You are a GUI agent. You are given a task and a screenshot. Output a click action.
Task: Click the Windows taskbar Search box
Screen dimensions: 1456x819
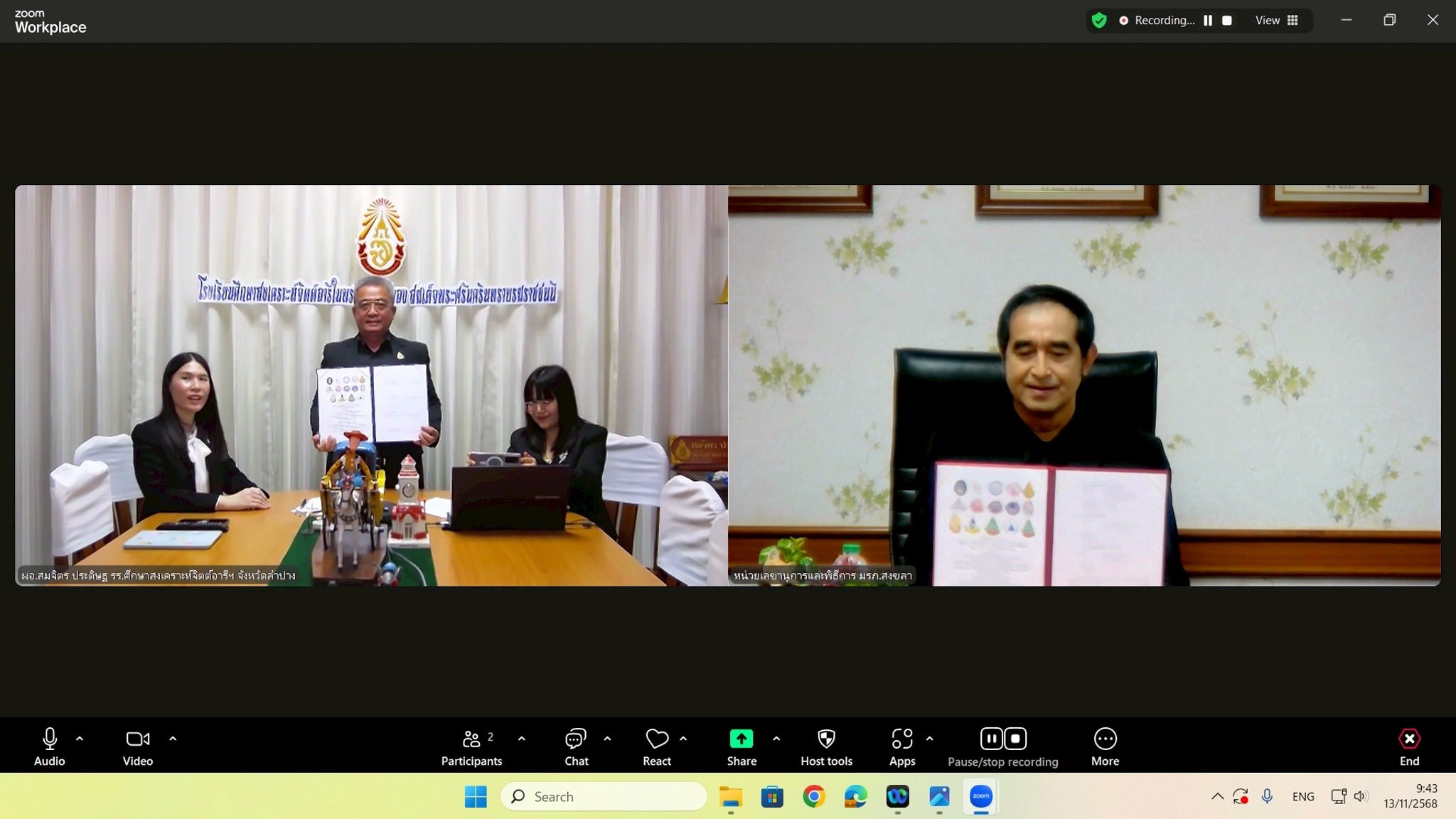tap(604, 796)
